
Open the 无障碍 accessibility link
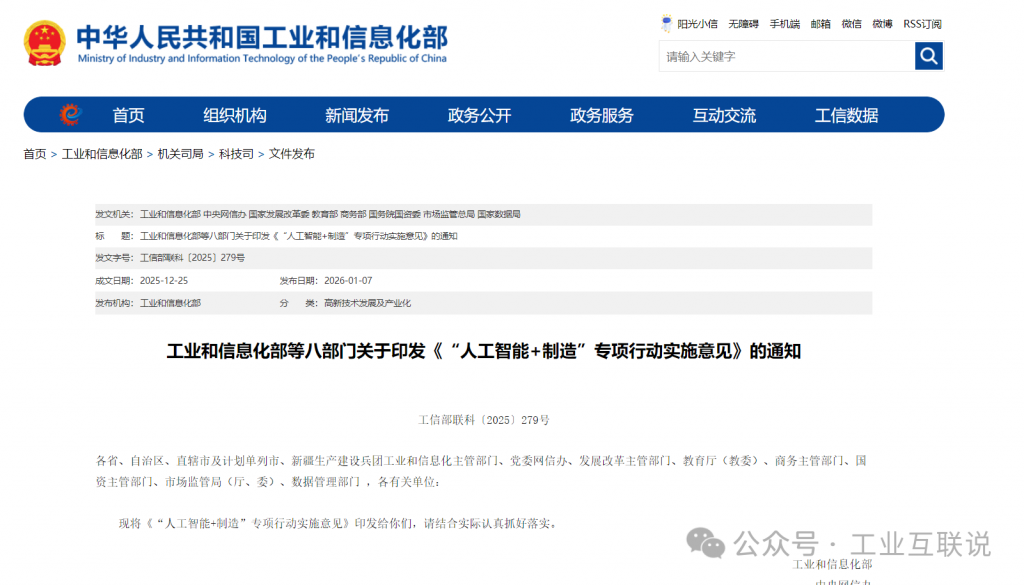(x=743, y=24)
